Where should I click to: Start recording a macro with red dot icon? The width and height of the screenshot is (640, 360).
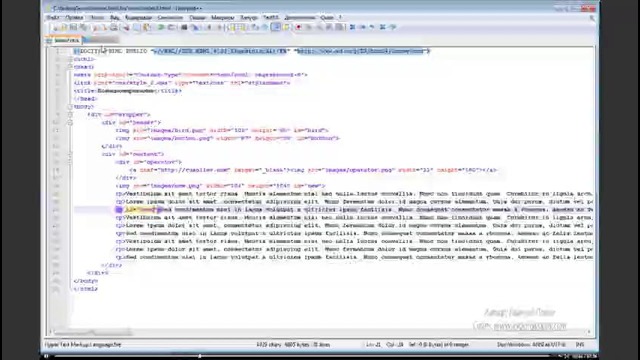tap(299, 27)
